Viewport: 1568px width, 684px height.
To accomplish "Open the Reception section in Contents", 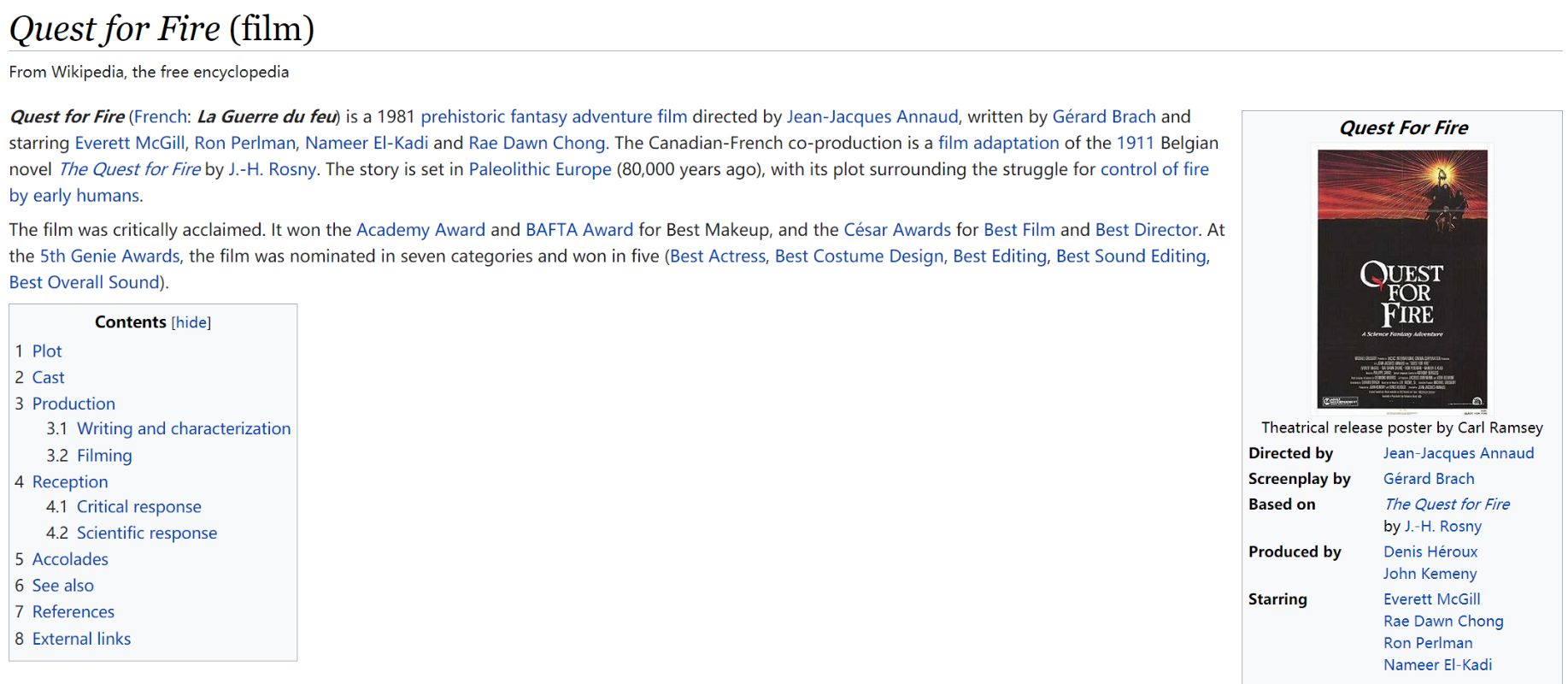I will click(70, 481).
